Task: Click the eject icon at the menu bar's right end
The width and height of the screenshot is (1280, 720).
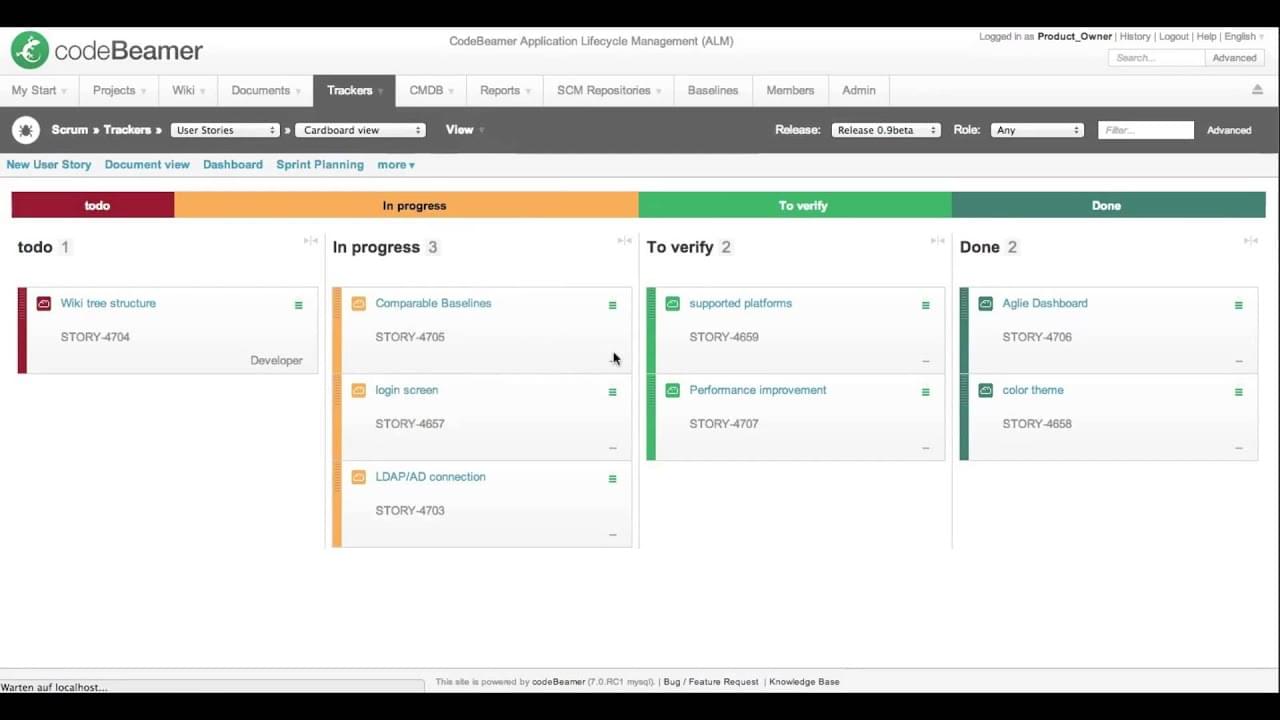Action: (1257, 90)
